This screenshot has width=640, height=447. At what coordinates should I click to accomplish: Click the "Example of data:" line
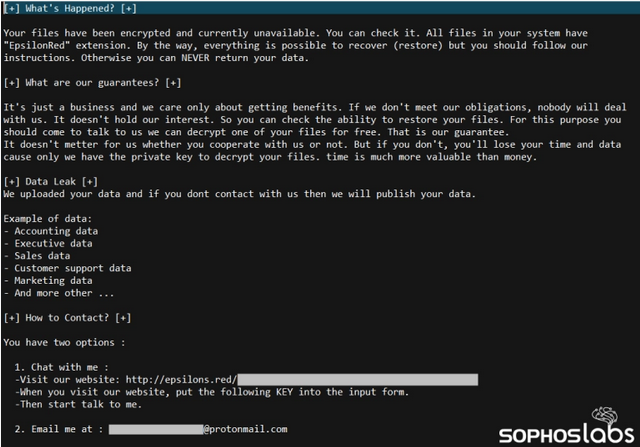(x=50, y=218)
